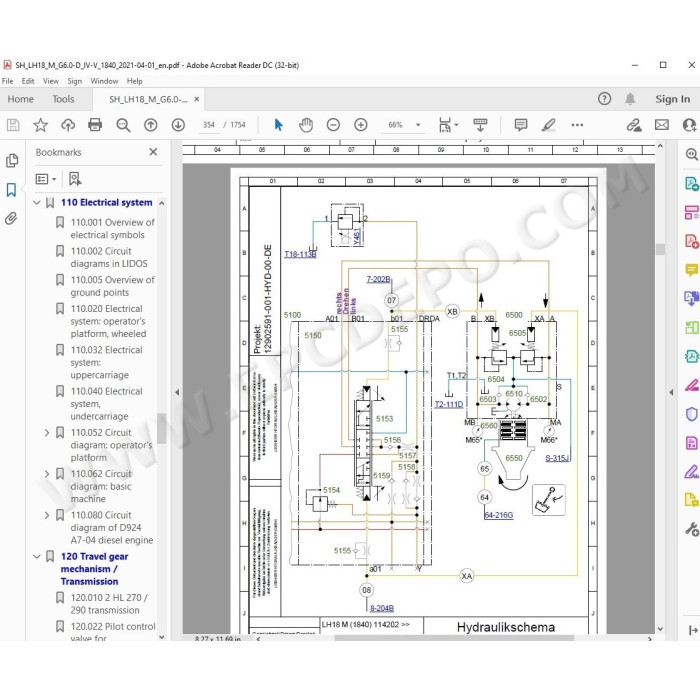
Task: Toggle the Bookmarks navigation panel button
Action: [12, 190]
